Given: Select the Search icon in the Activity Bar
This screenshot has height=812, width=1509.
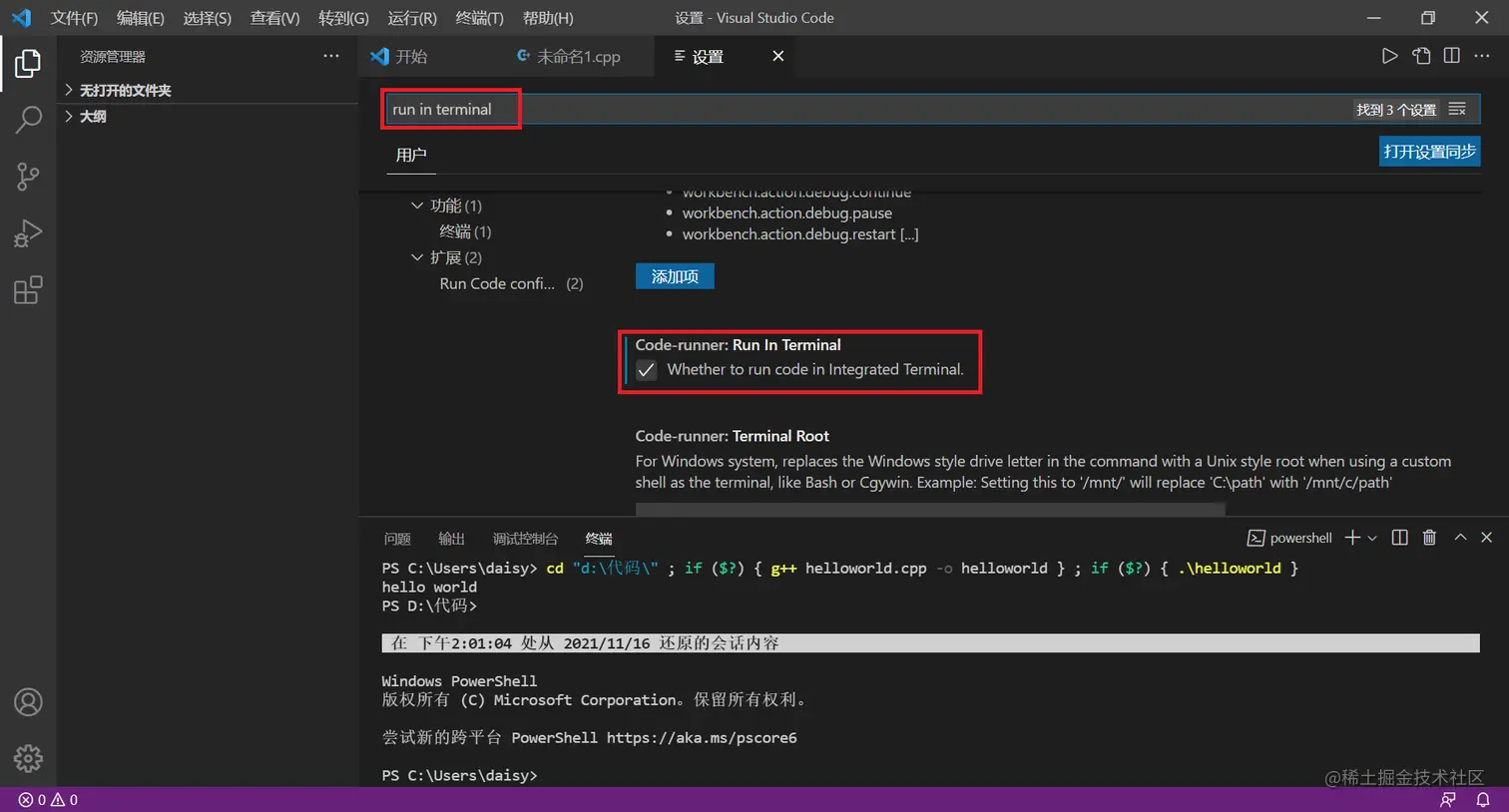Looking at the screenshot, I should [28, 118].
